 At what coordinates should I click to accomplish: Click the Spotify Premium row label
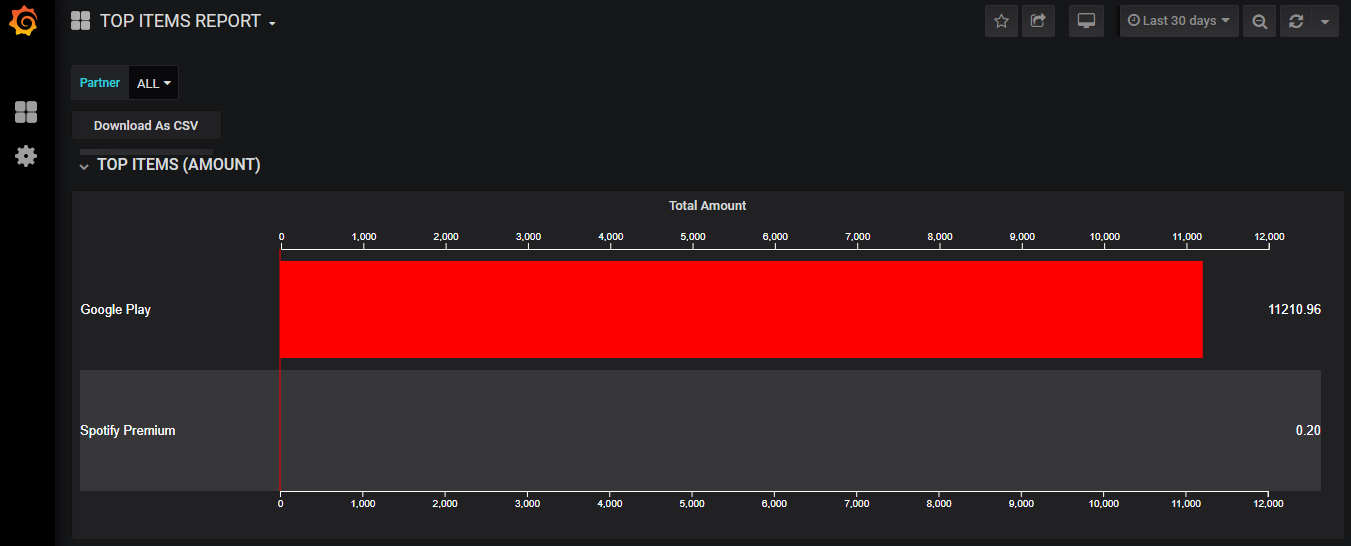coord(128,430)
